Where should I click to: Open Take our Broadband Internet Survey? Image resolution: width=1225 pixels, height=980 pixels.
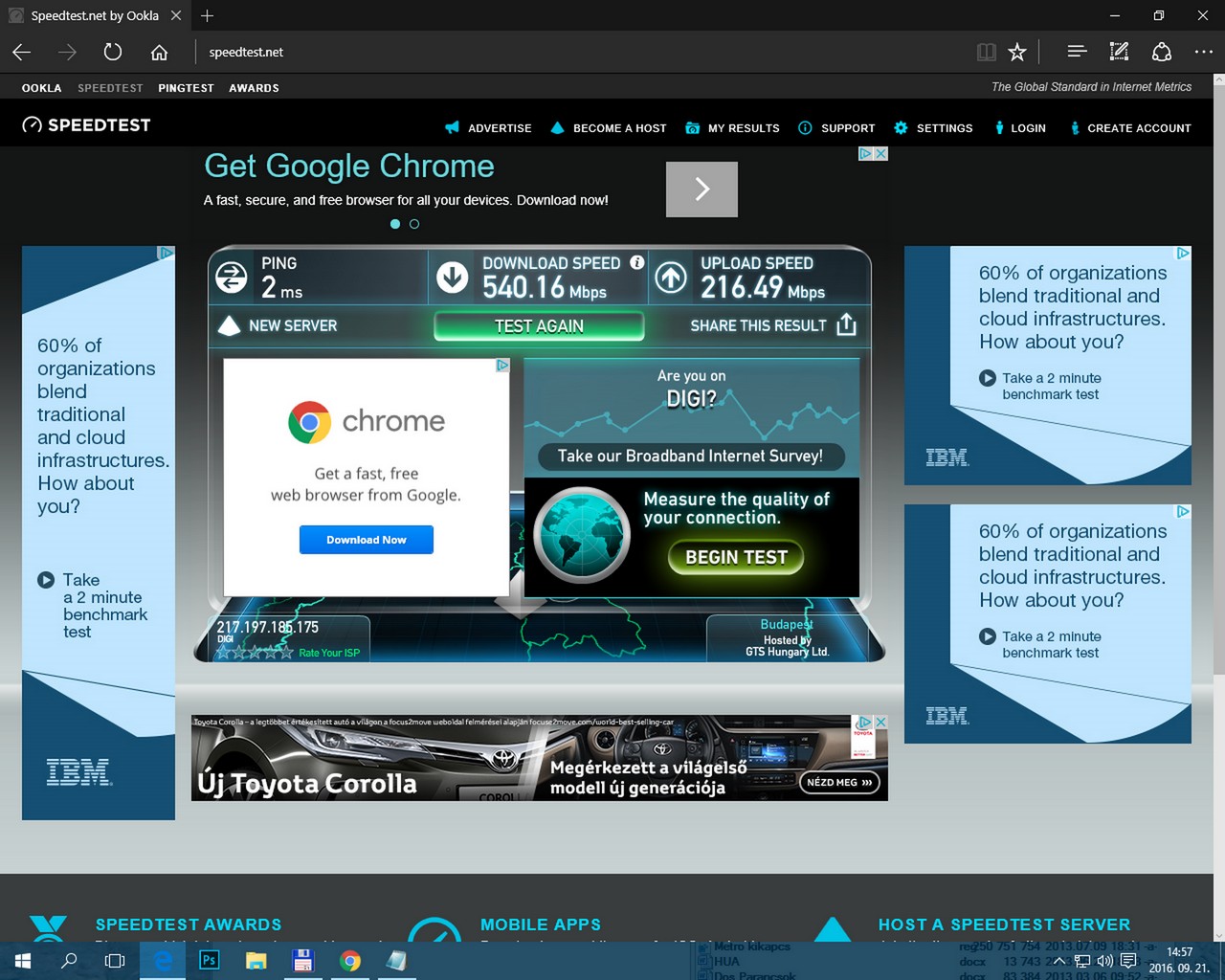[691, 457]
